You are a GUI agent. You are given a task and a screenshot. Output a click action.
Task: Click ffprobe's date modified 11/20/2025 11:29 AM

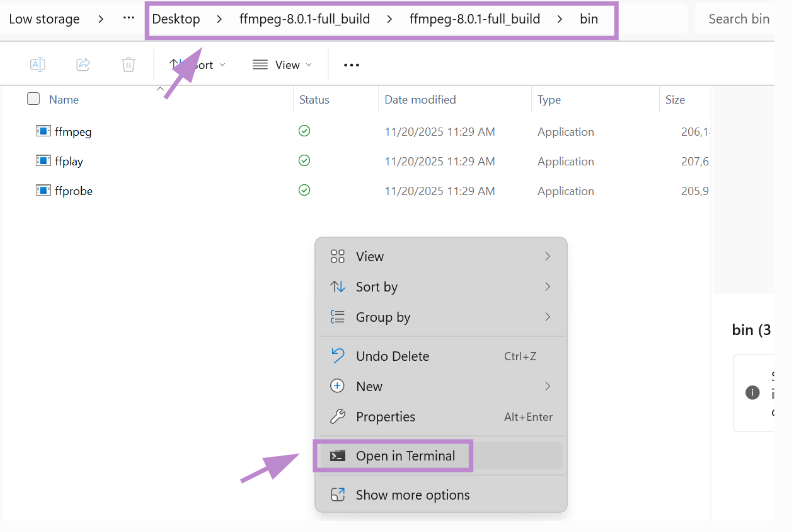pos(440,191)
